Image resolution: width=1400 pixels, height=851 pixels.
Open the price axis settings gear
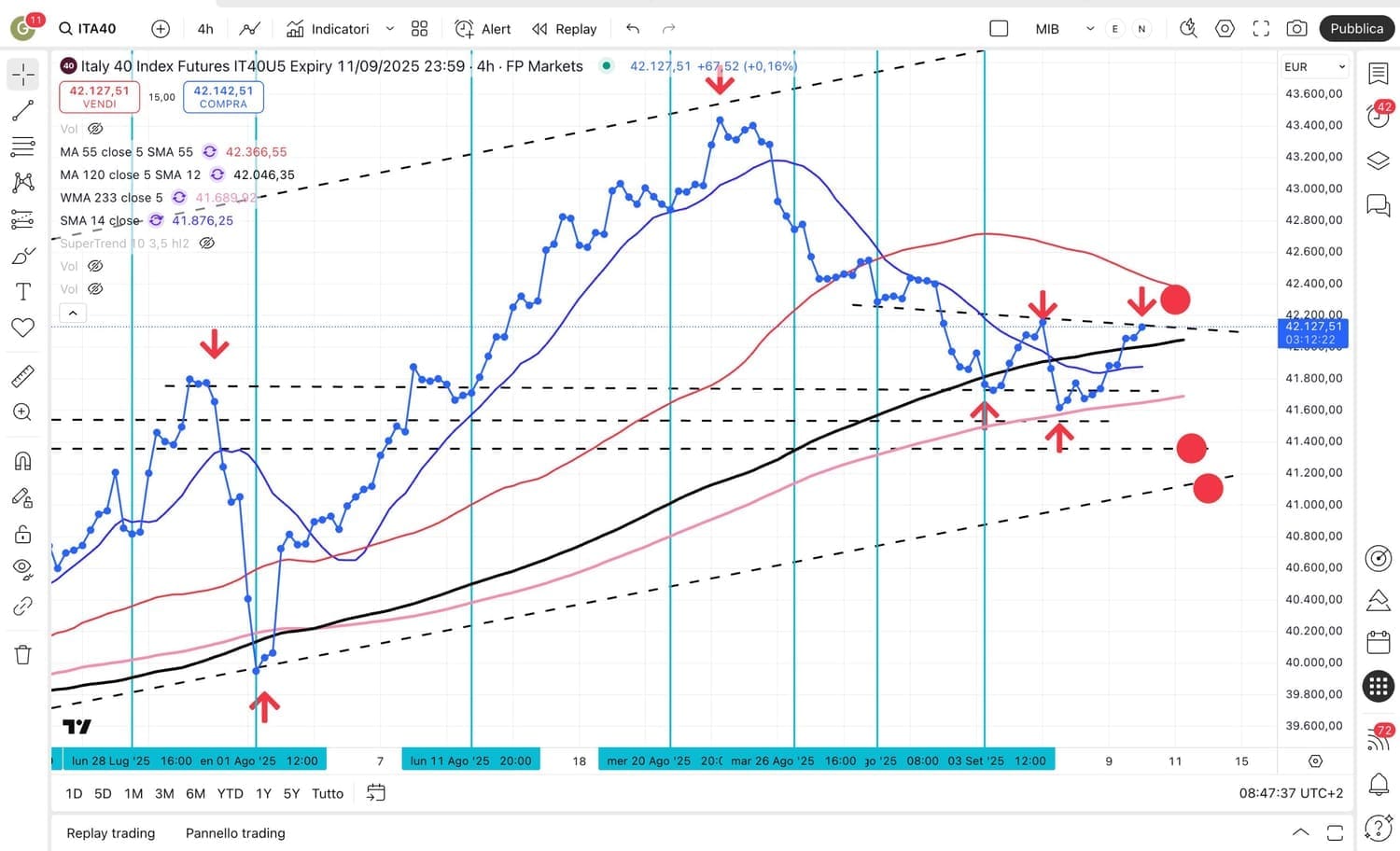pos(1316,761)
